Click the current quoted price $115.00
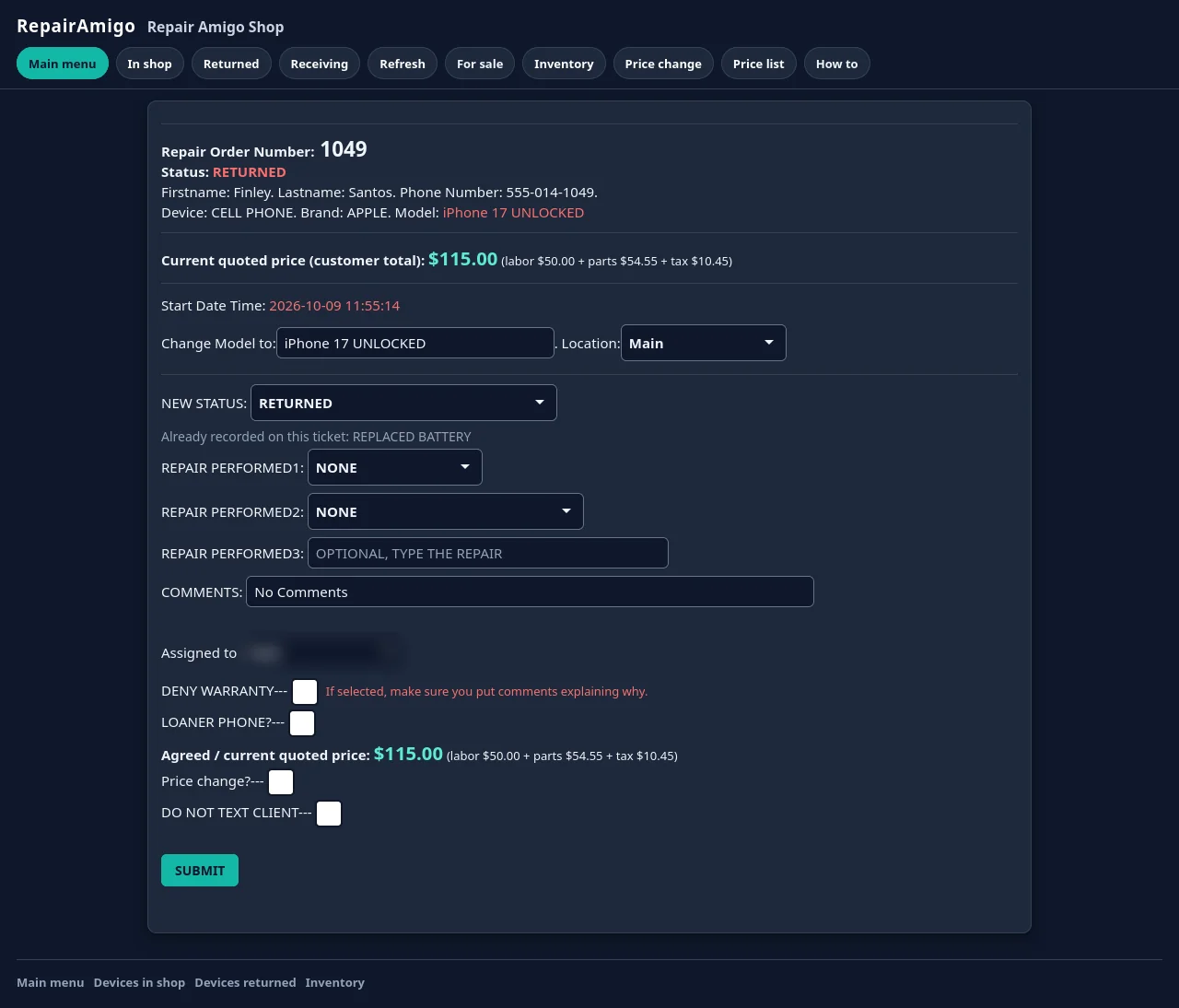Image resolution: width=1179 pixels, height=1008 pixels. pyautogui.click(x=463, y=259)
